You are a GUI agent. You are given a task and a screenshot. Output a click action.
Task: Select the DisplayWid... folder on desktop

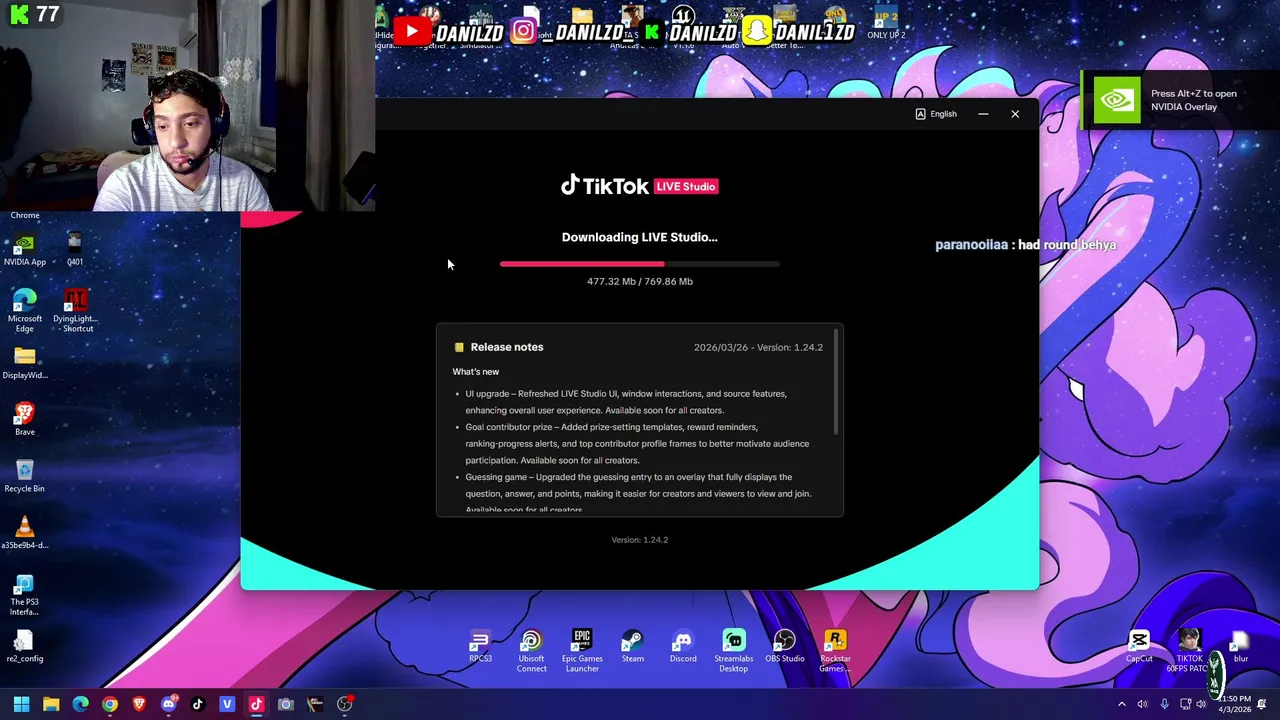[25, 363]
